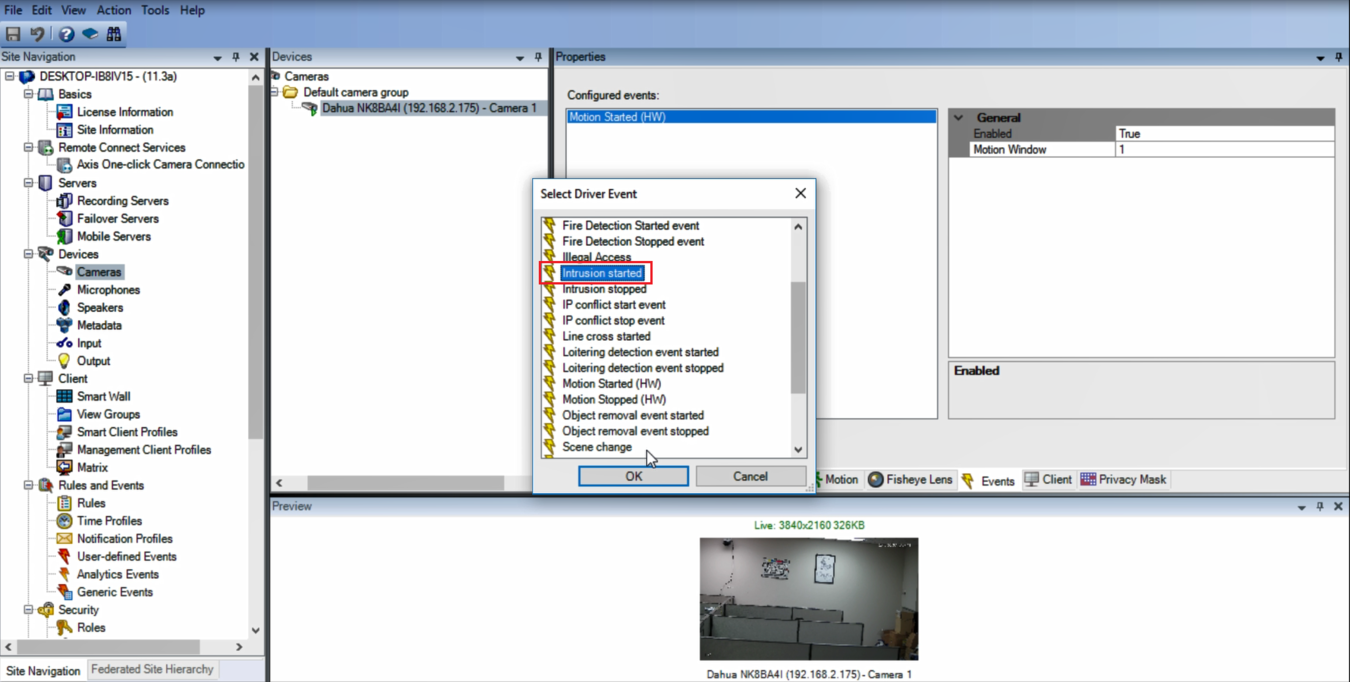
Task: Open the Edit menu
Action: 41,10
